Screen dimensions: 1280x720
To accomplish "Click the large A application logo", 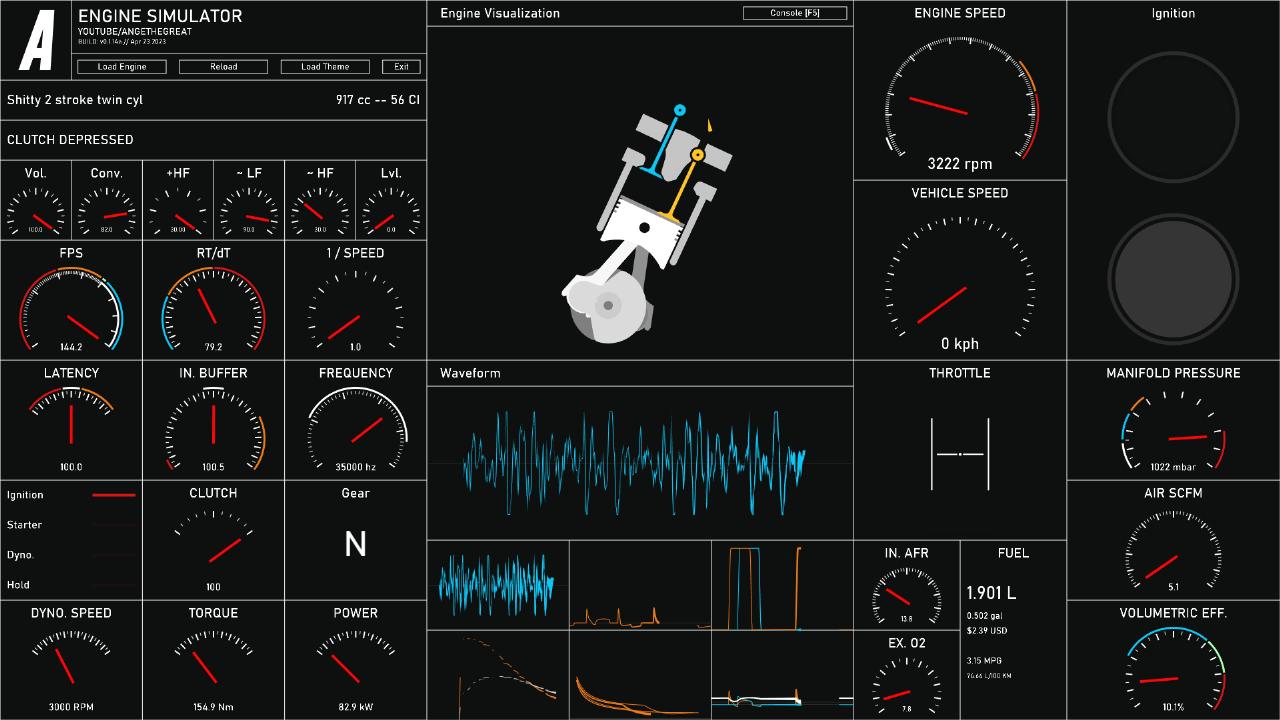I will tap(37, 40).
